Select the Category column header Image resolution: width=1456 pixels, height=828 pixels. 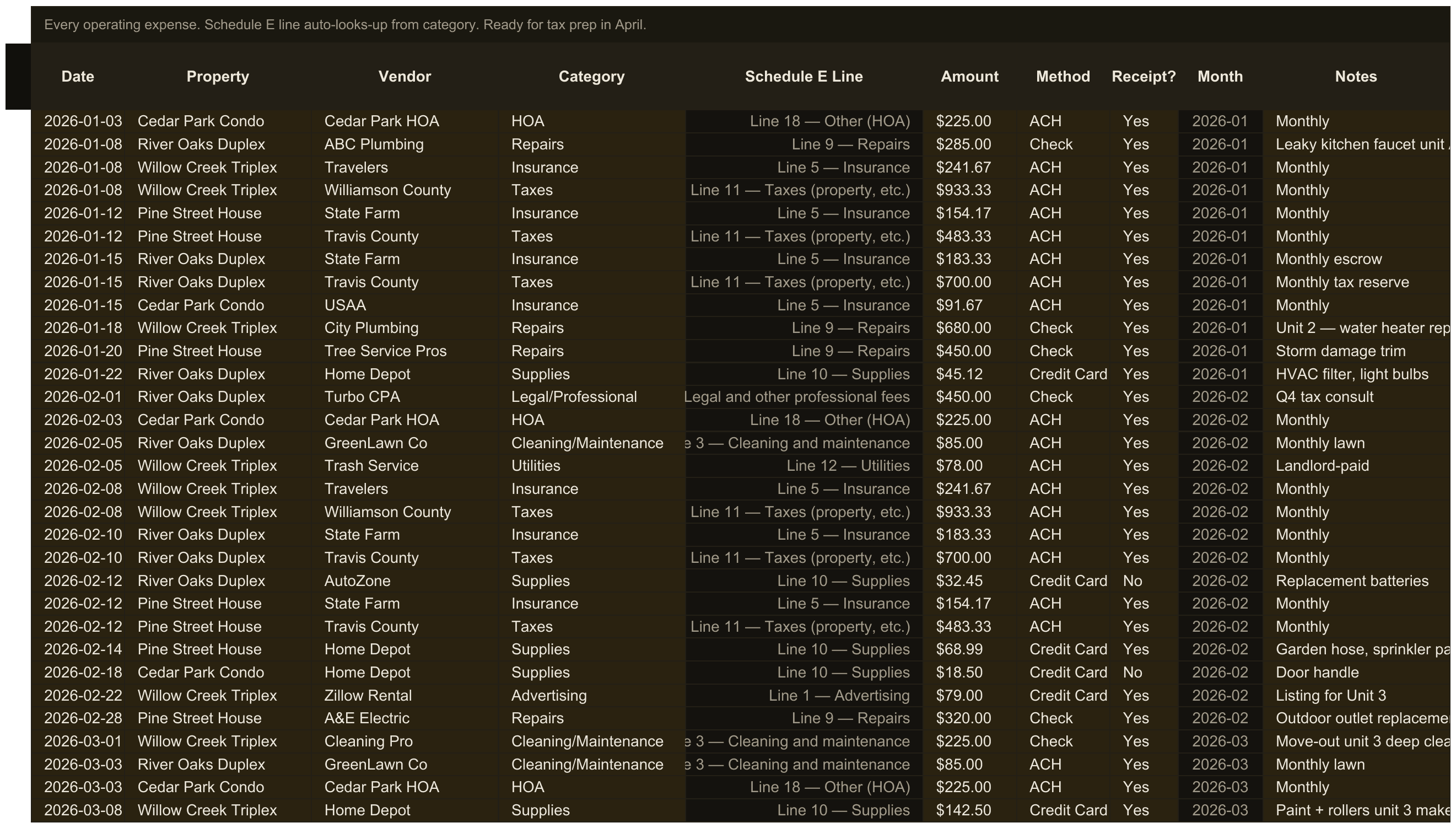pos(591,76)
